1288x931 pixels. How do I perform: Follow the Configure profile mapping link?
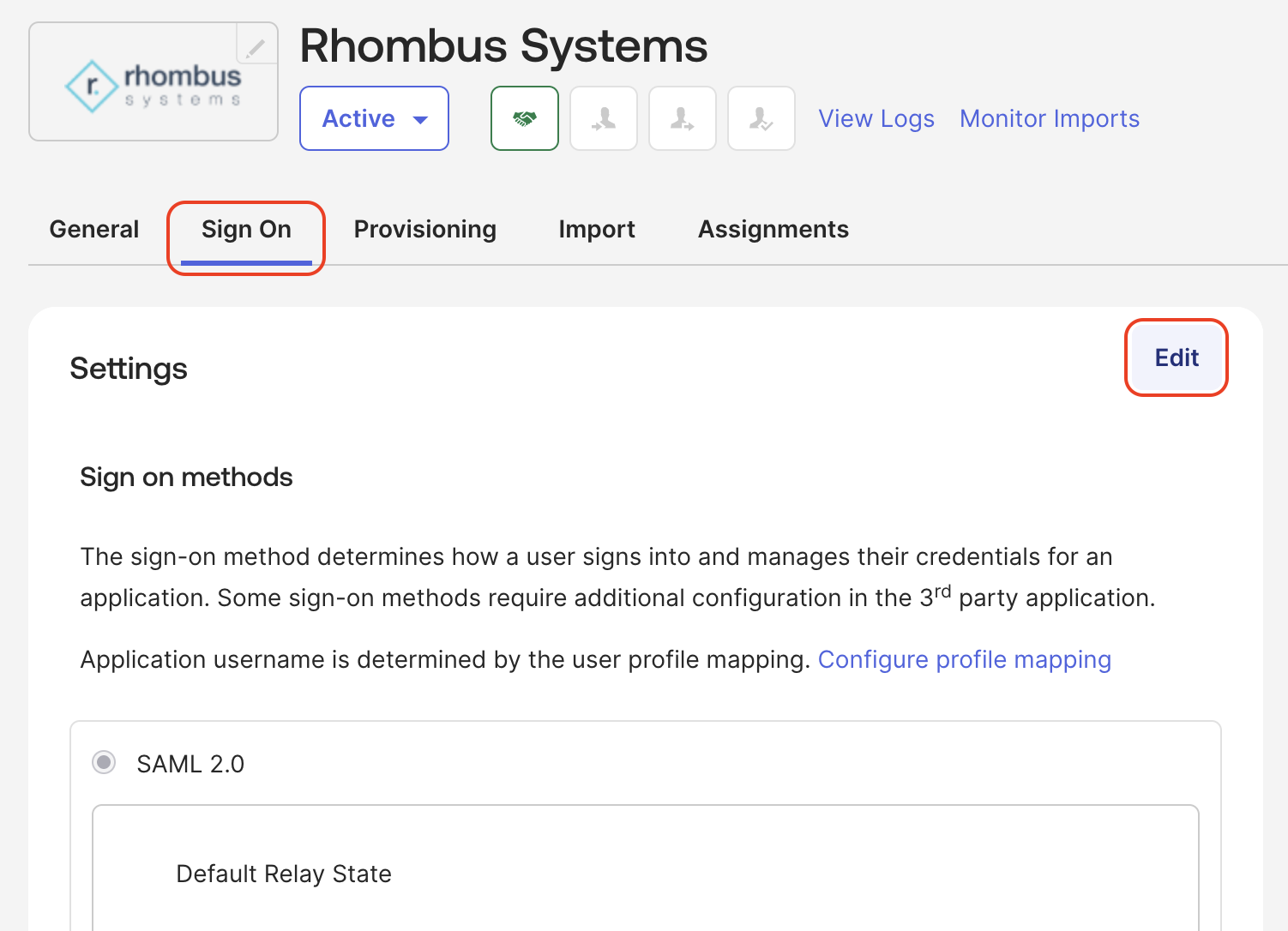[x=965, y=659]
